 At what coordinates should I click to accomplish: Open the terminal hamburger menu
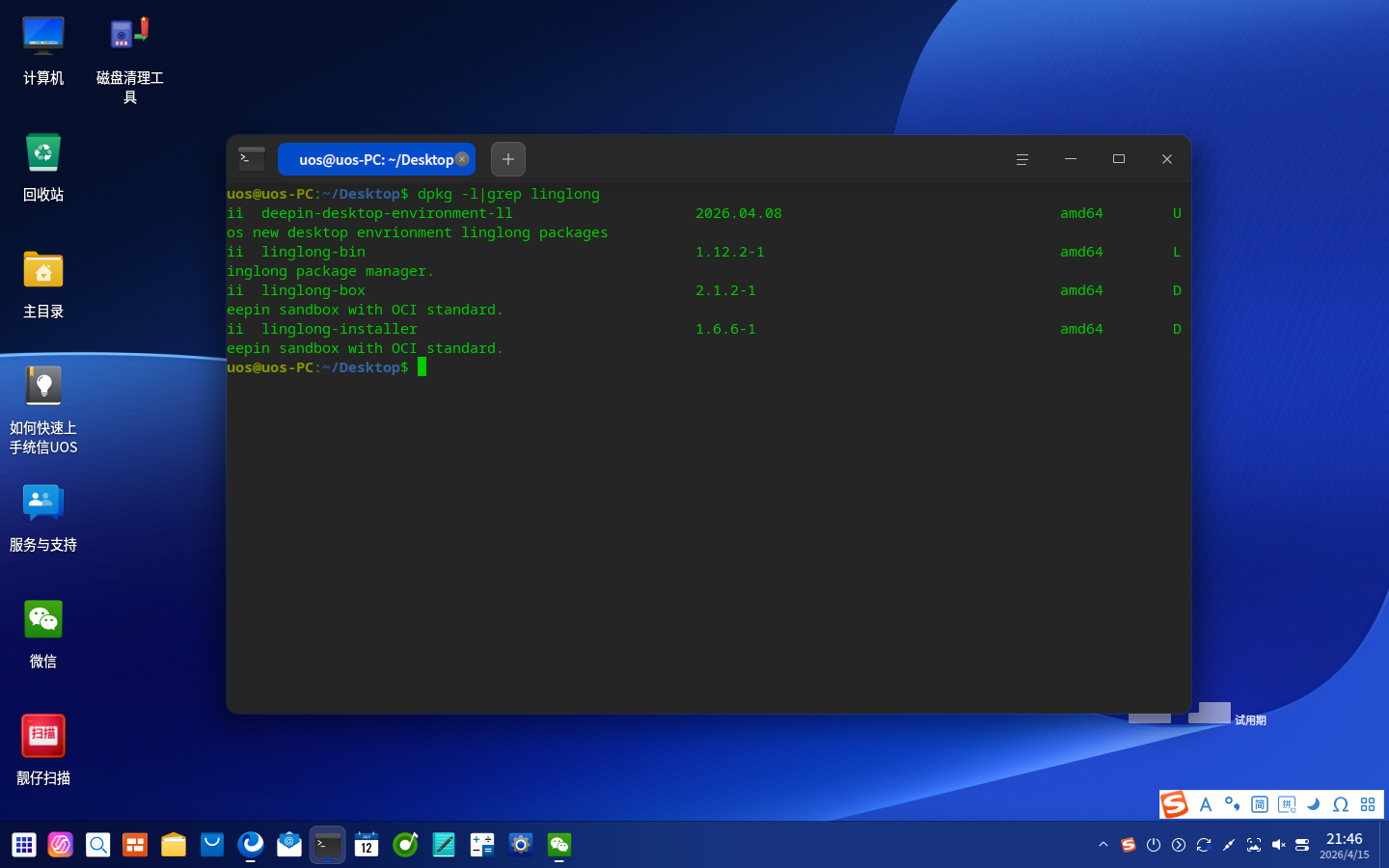1022,159
